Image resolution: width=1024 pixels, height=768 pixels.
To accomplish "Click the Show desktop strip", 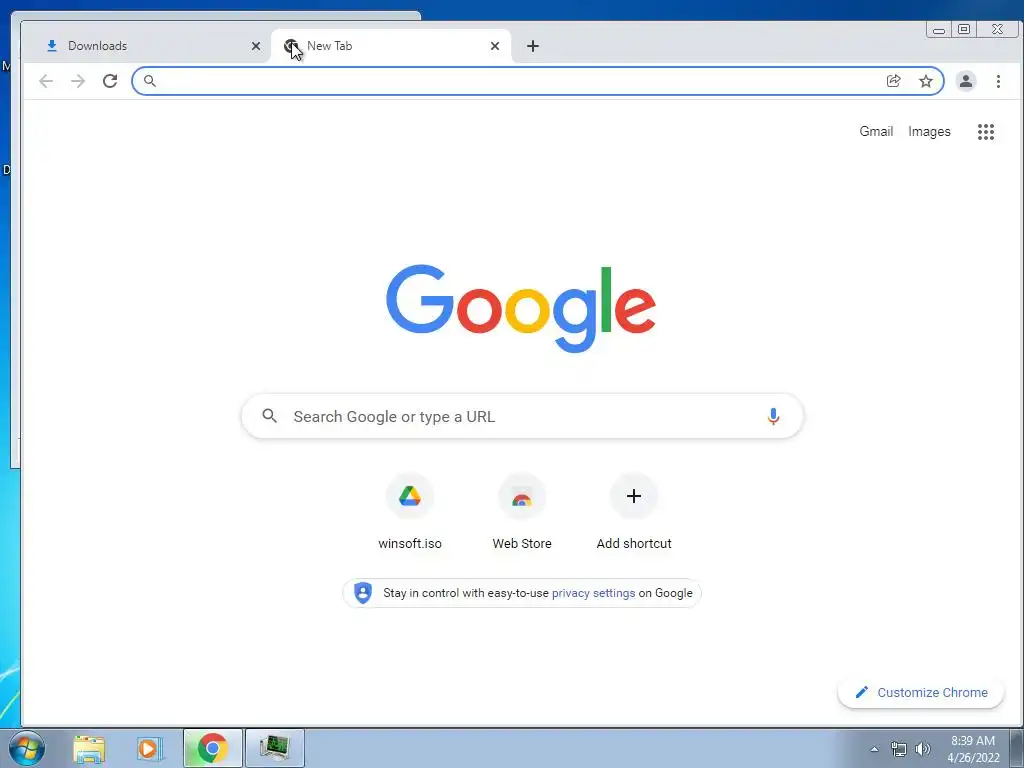I will (1017, 748).
